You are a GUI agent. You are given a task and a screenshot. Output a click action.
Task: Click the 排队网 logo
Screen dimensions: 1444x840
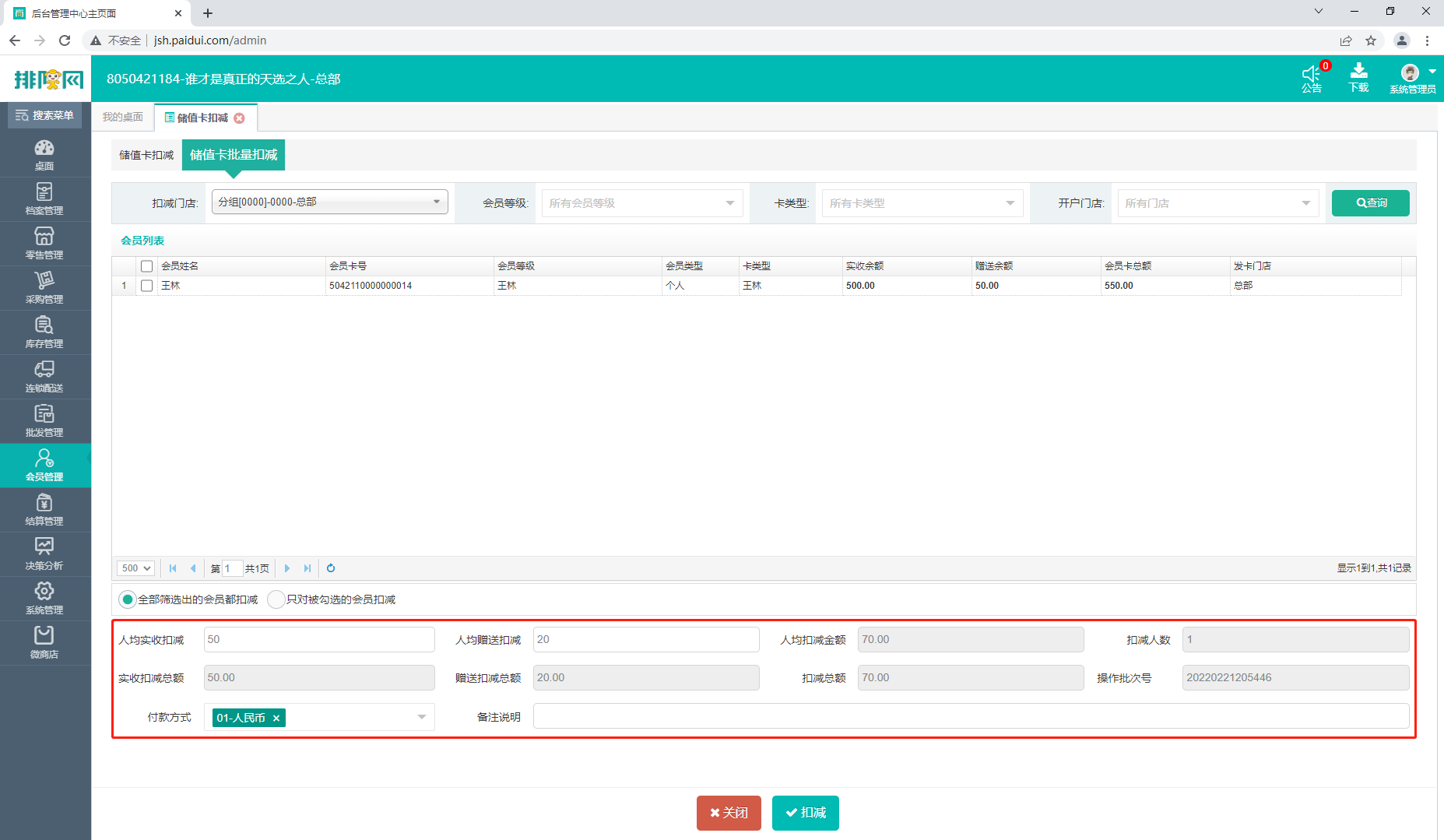click(48, 79)
